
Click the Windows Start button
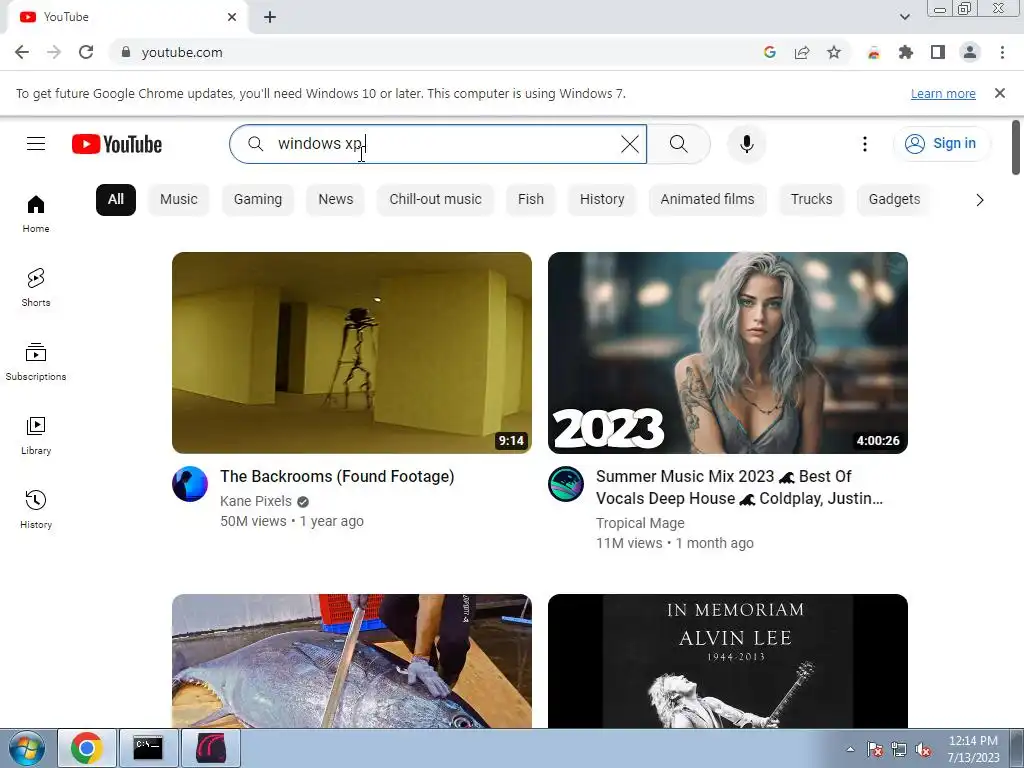[x=26, y=748]
